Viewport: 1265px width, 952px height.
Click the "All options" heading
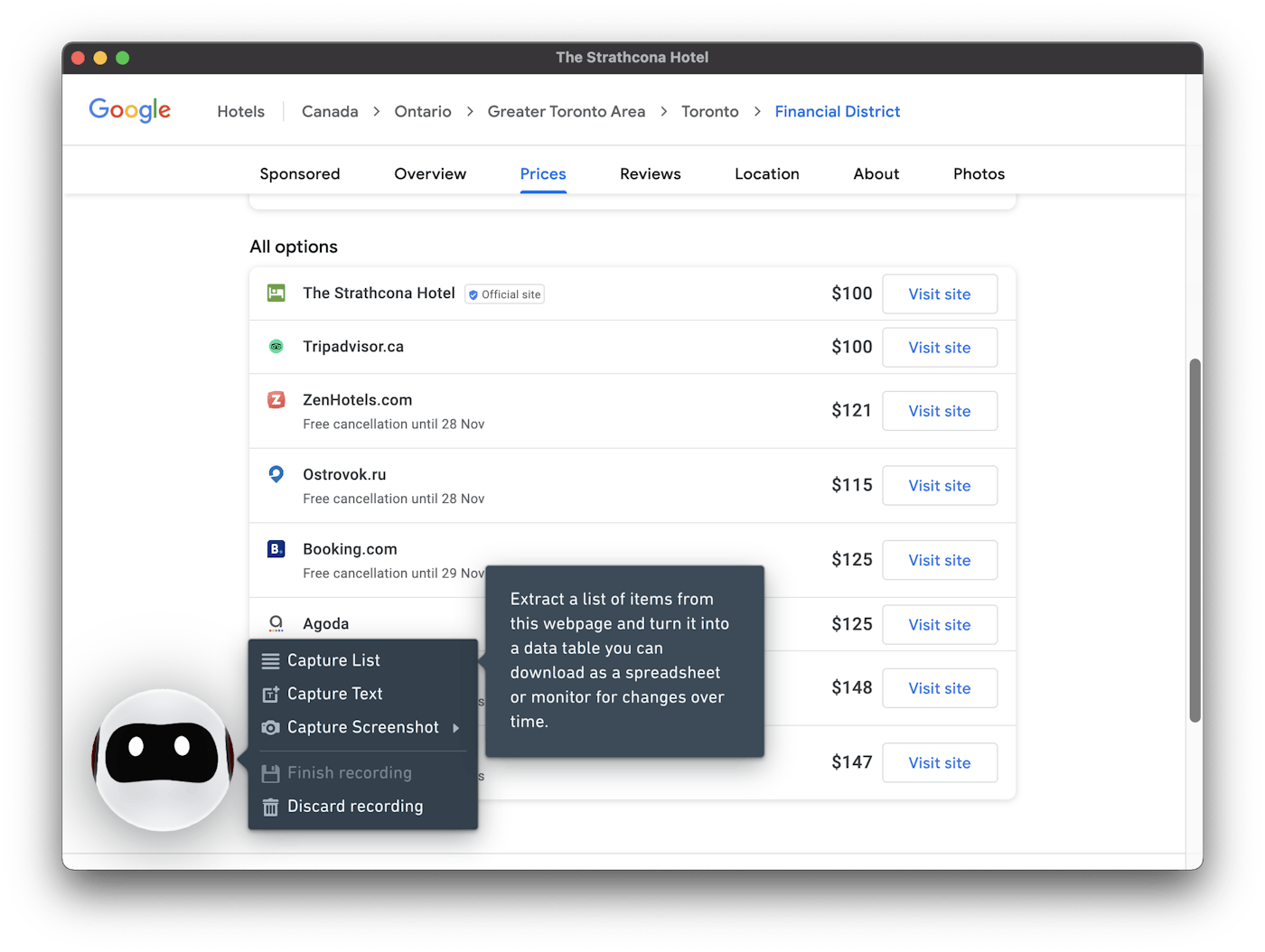(294, 247)
